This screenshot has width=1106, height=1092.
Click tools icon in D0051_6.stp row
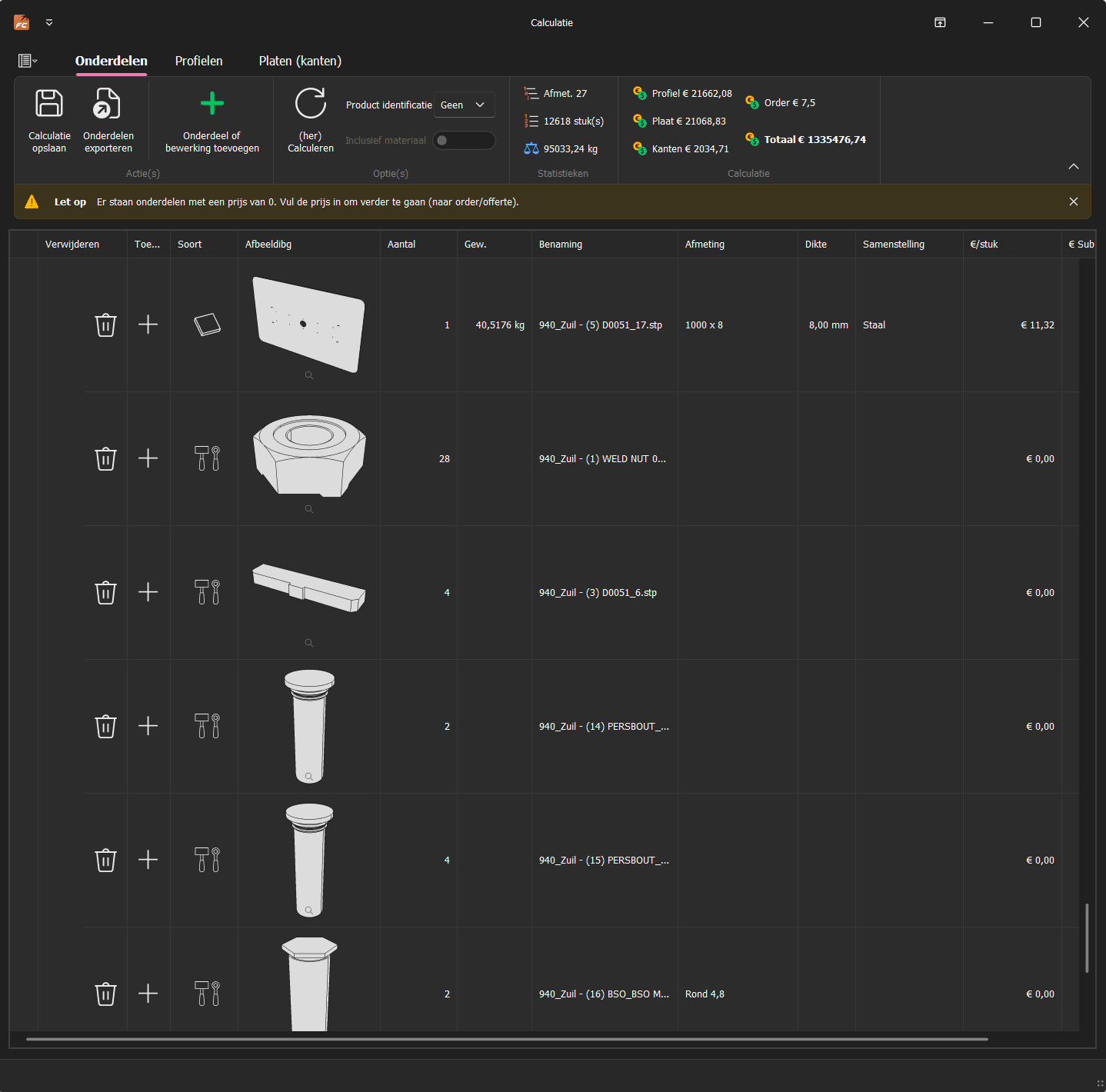coord(207,592)
